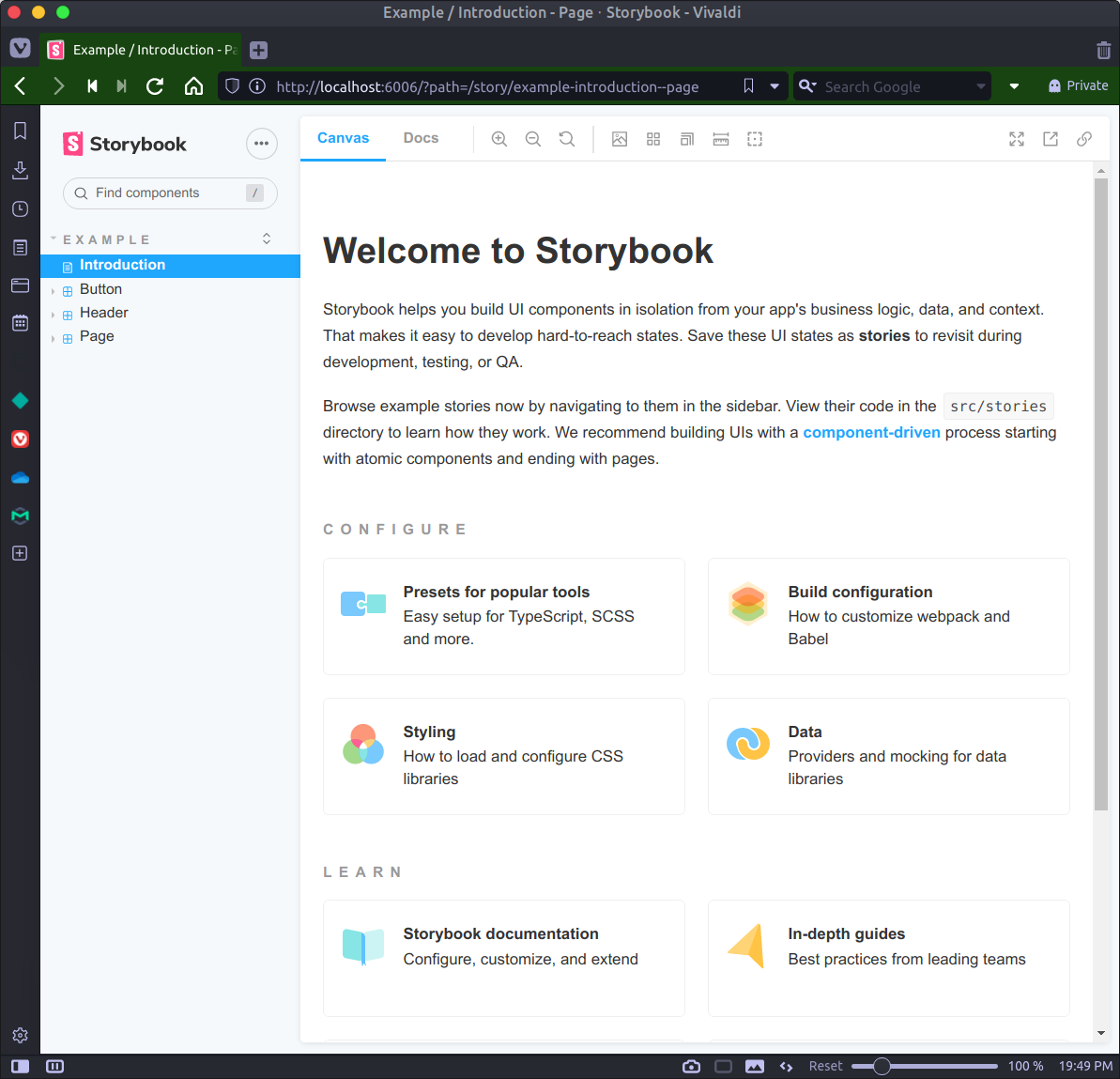Open the search engine dropdown arrow
The height and width of the screenshot is (1079, 1120).
pos(981,86)
